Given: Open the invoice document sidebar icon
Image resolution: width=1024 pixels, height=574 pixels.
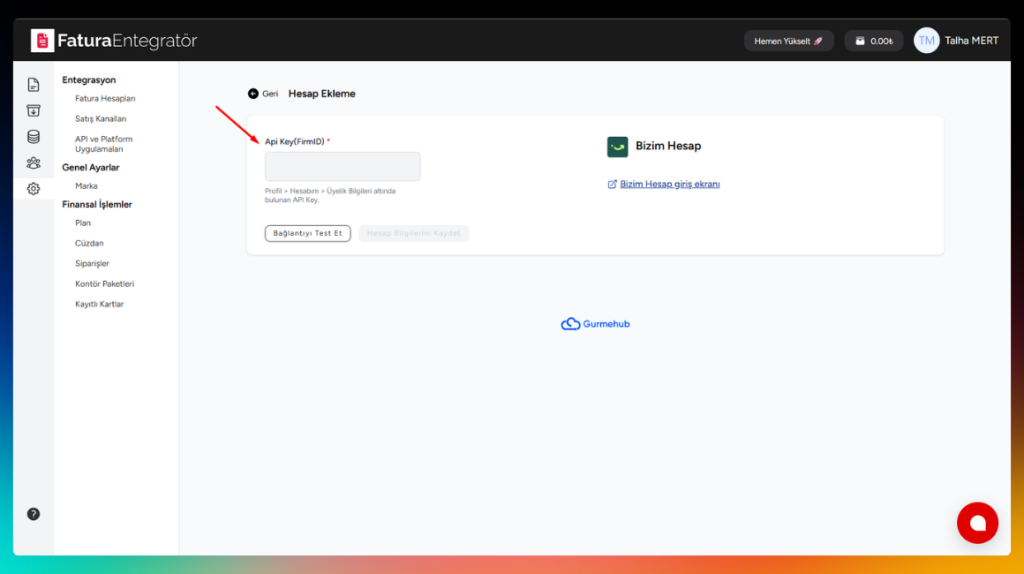Looking at the screenshot, I should point(33,85).
